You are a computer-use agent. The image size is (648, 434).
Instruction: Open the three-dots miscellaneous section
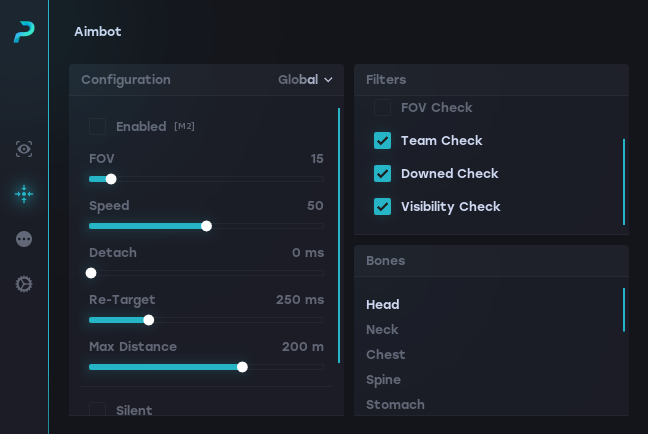[24, 239]
